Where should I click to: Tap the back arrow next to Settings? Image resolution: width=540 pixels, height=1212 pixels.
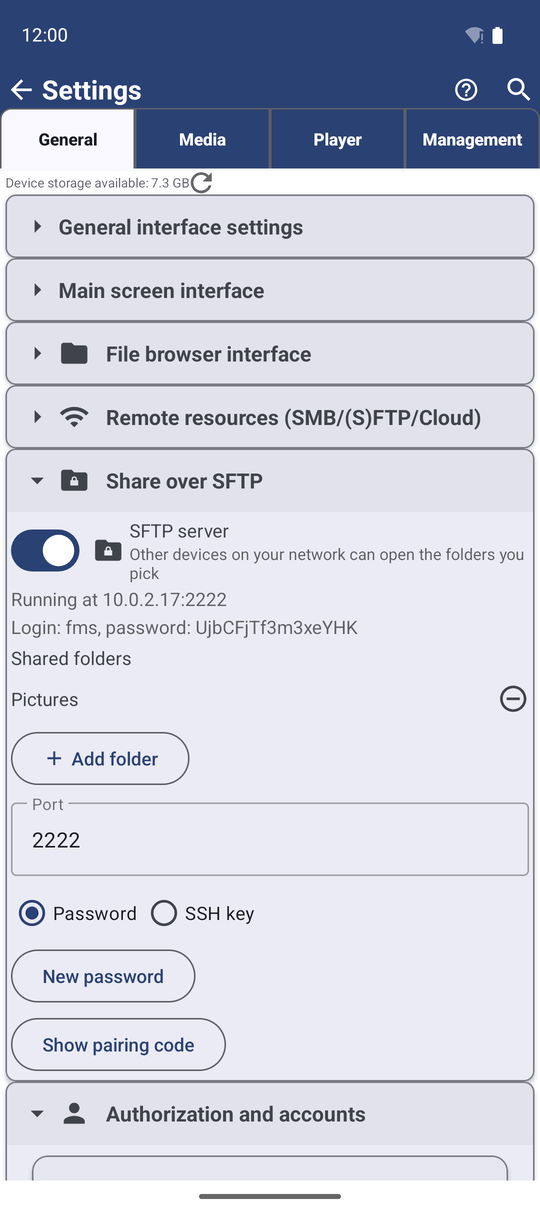point(21,90)
